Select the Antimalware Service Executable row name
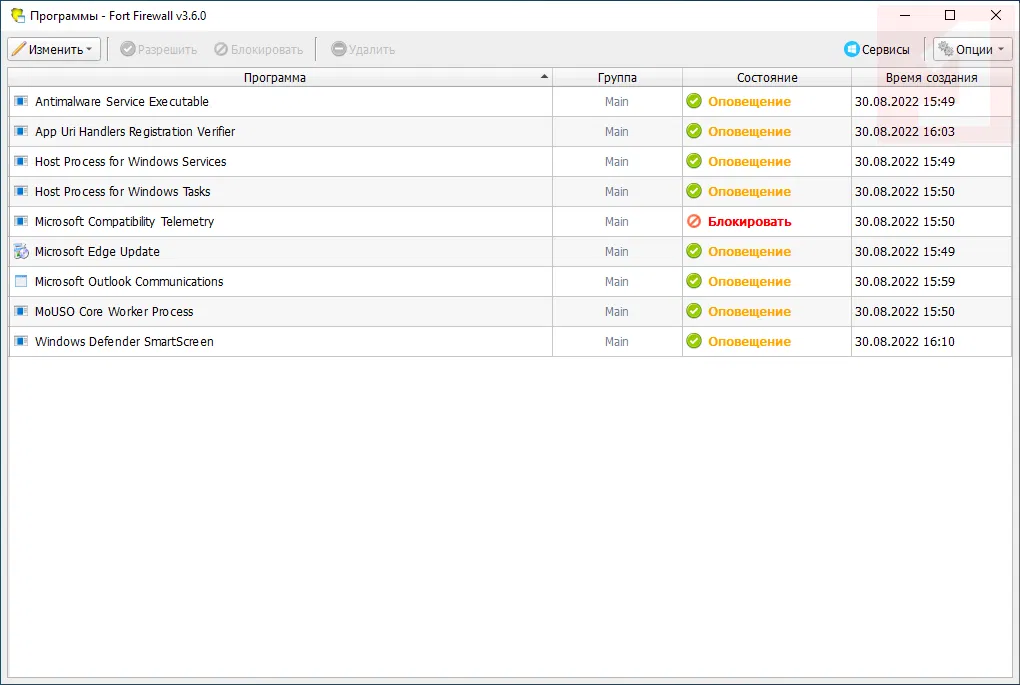This screenshot has height=685, width=1020. (122, 101)
